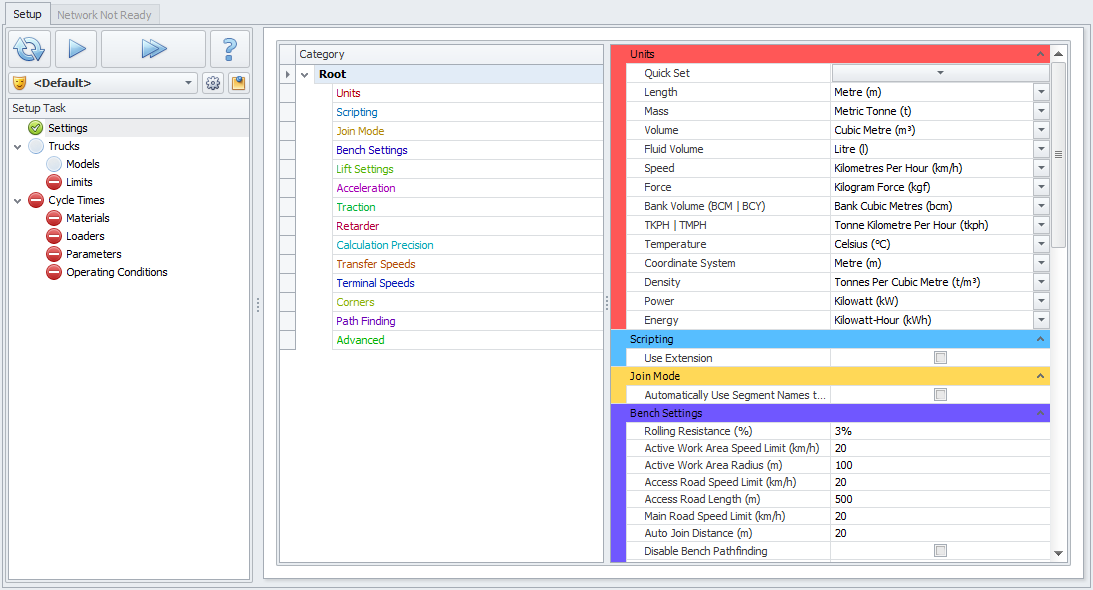Click red icon beside Operating Conditions
Image resolution: width=1093 pixels, height=590 pixels.
point(54,273)
